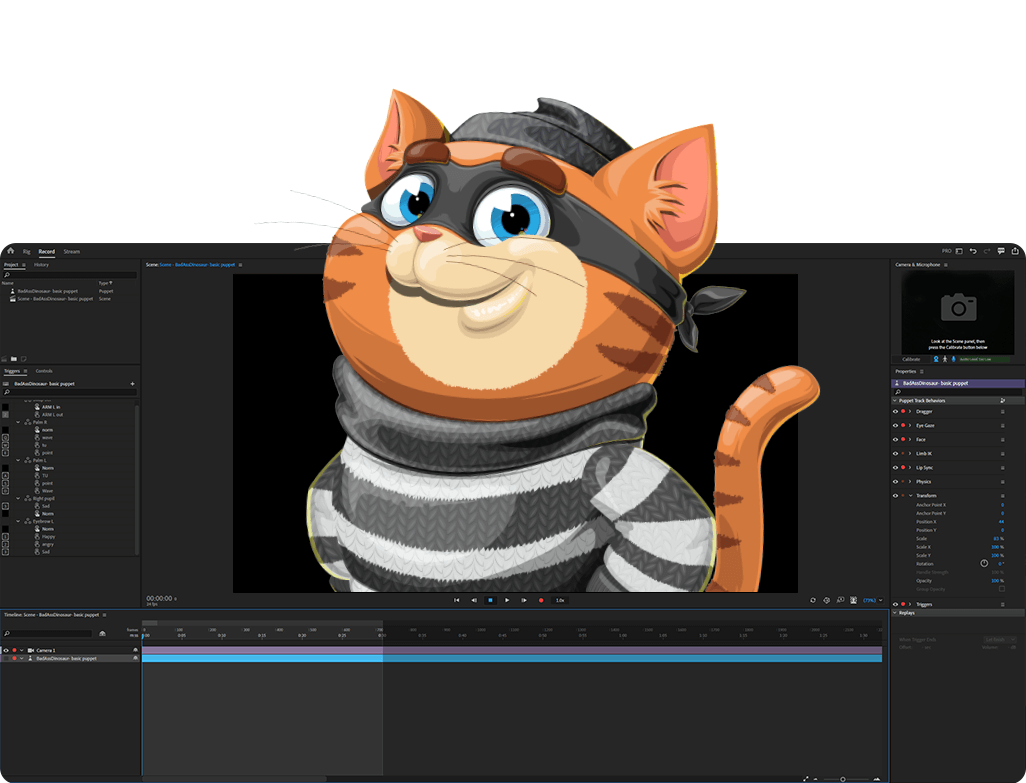Add a trigger with the plus icon
The height and width of the screenshot is (783, 1026).
132,384
